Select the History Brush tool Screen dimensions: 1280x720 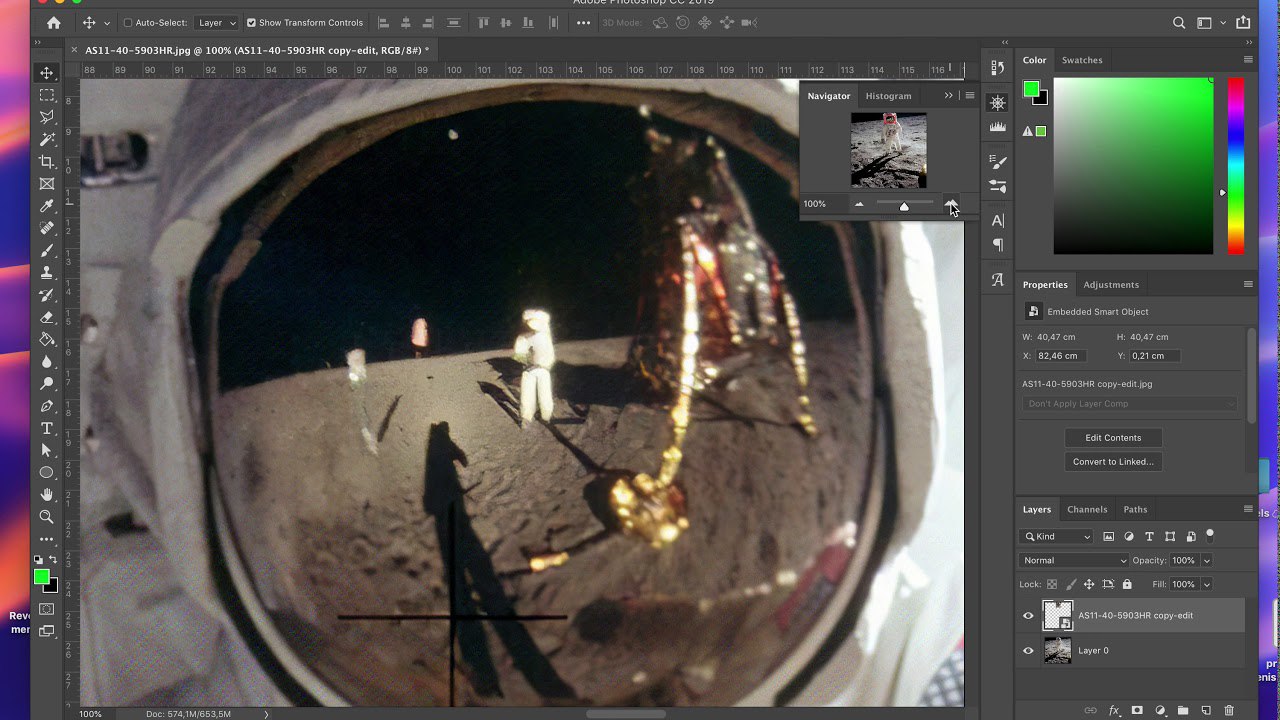coord(46,295)
